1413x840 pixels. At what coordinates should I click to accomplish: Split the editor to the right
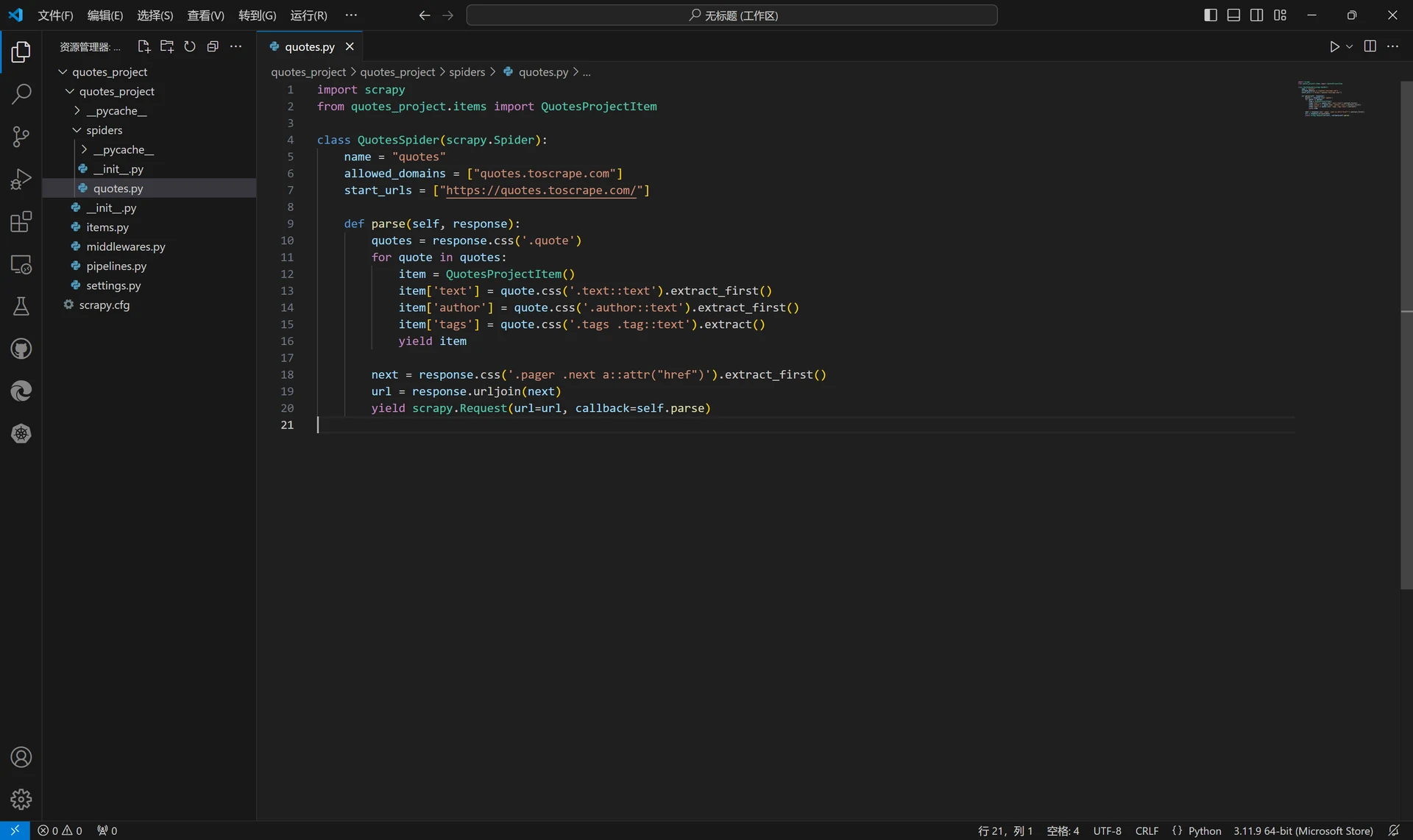pyautogui.click(x=1370, y=46)
